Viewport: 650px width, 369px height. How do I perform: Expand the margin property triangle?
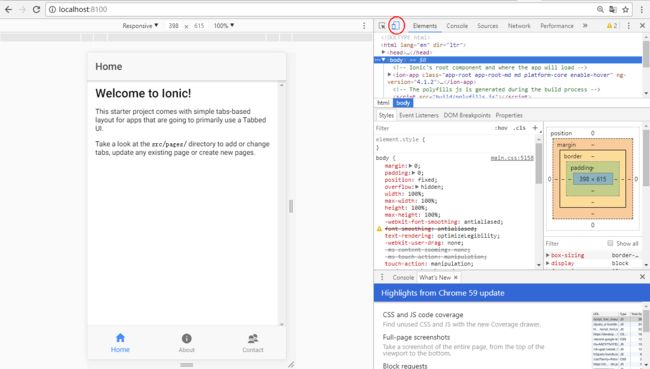click(x=410, y=166)
